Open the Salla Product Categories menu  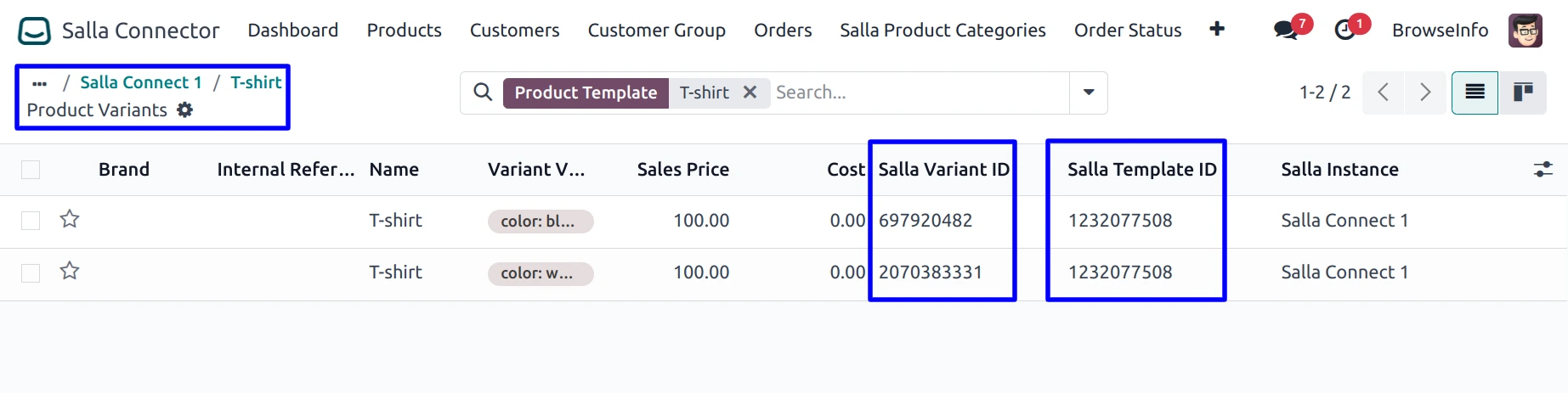point(942,31)
